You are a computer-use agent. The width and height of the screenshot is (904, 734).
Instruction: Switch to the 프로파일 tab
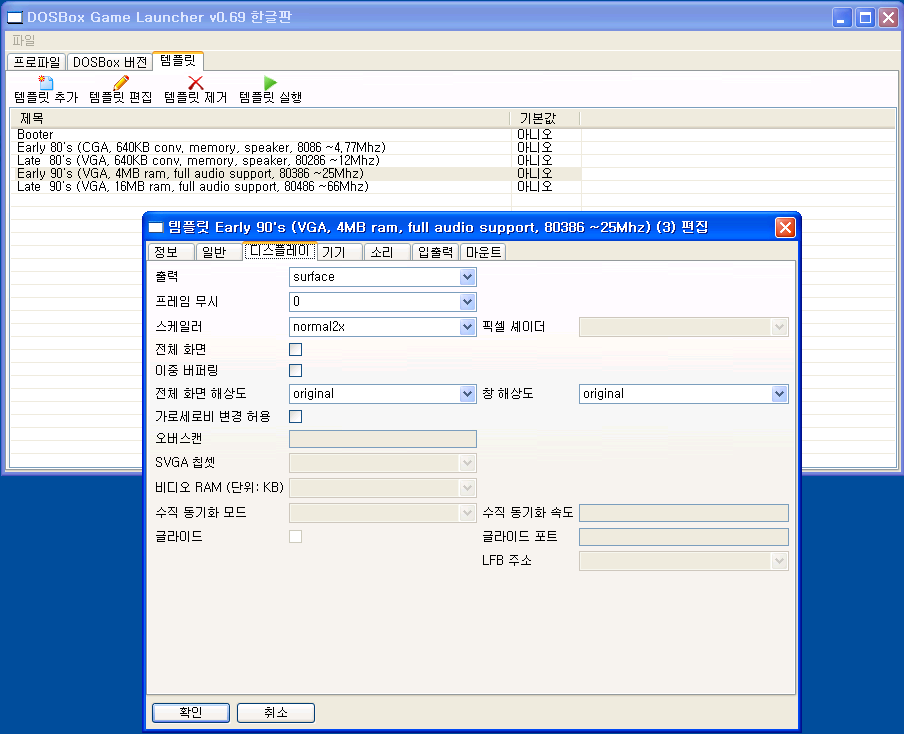tap(36, 62)
